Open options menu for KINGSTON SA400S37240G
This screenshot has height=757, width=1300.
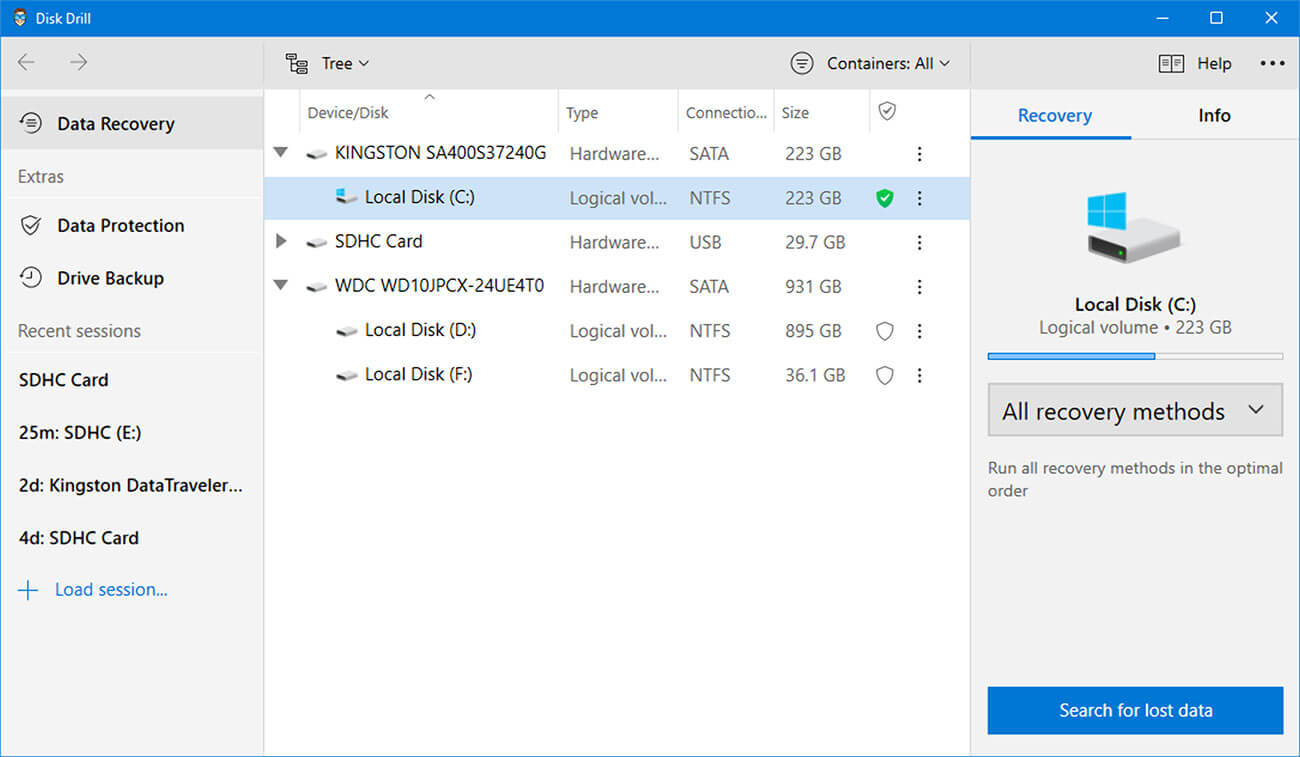tap(919, 154)
